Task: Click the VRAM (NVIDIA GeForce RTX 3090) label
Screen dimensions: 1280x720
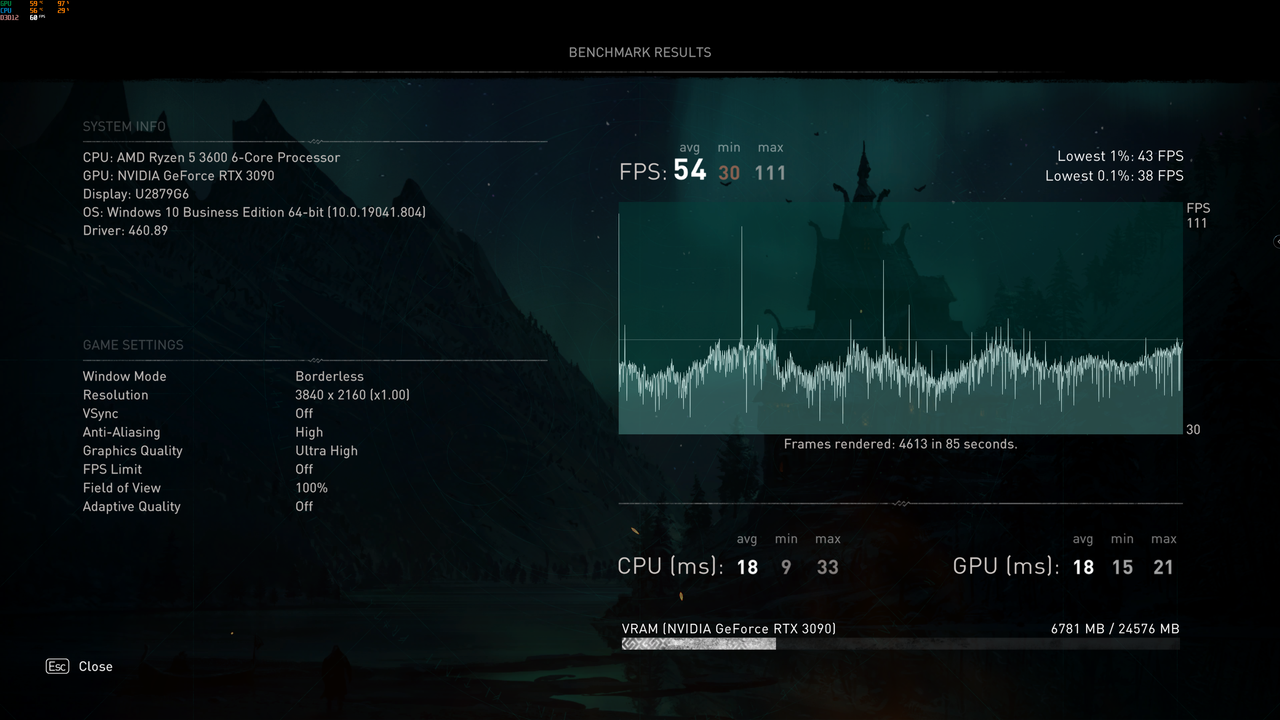Action: tap(729, 629)
